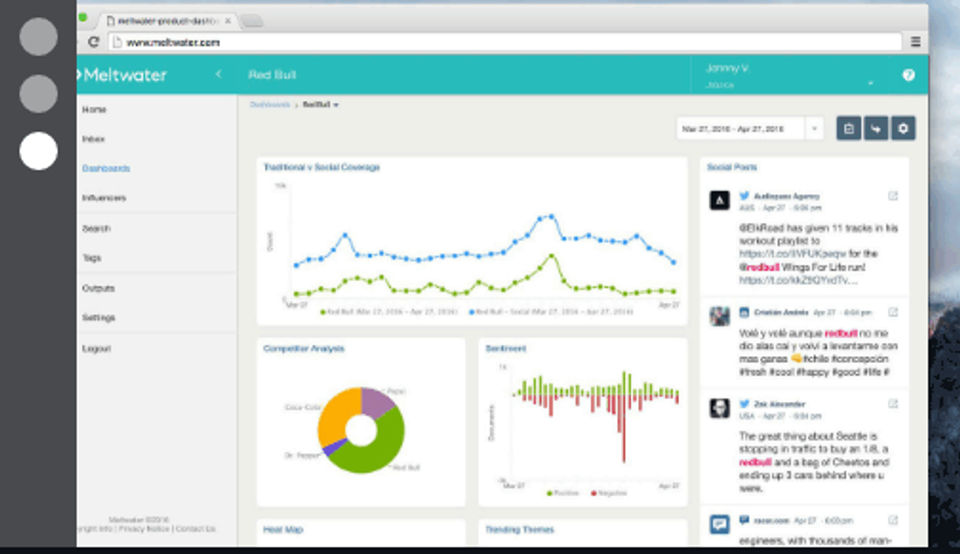The image size is (960, 554).
Task: Toggle the green Red Bull series legend
Action: (x=389, y=312)
